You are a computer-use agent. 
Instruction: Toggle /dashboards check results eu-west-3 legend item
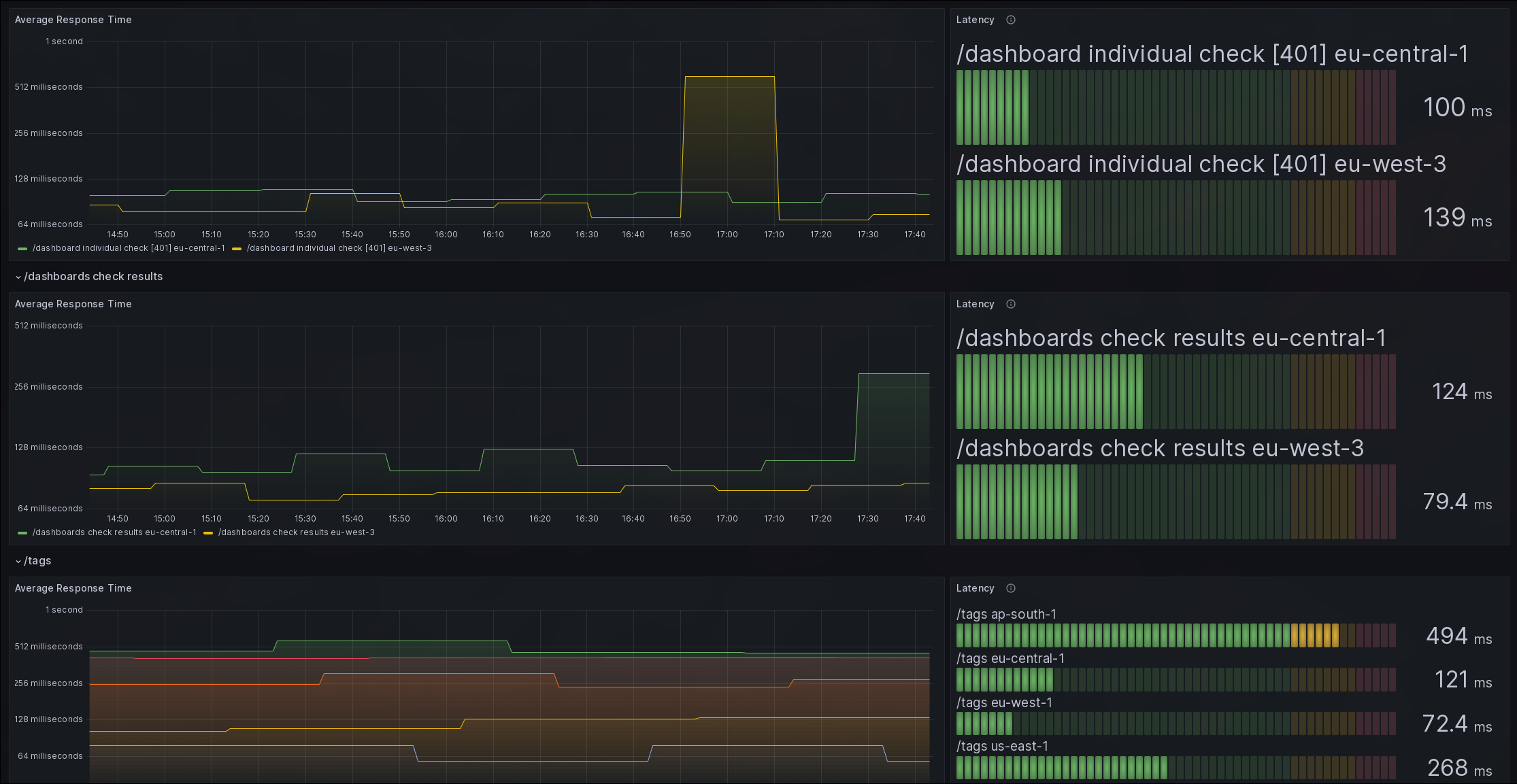coord(296,532)
